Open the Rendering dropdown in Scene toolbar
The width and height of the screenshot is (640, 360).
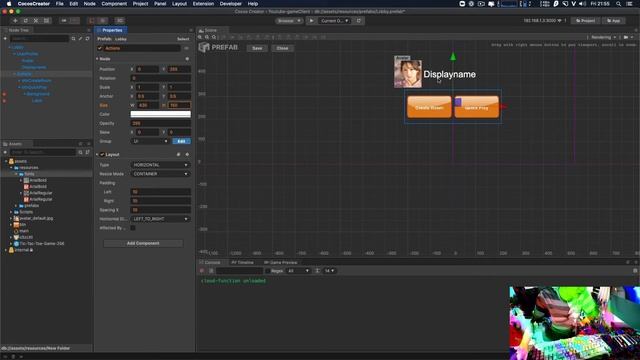(604, 37)
